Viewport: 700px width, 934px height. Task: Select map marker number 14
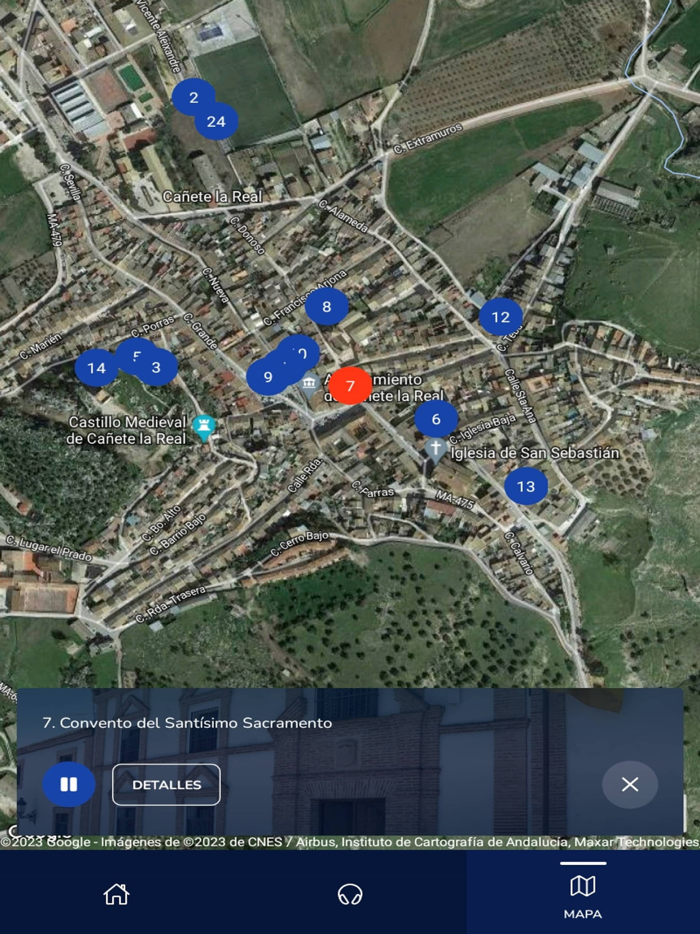pyautogui.click(x=96, y=368)
